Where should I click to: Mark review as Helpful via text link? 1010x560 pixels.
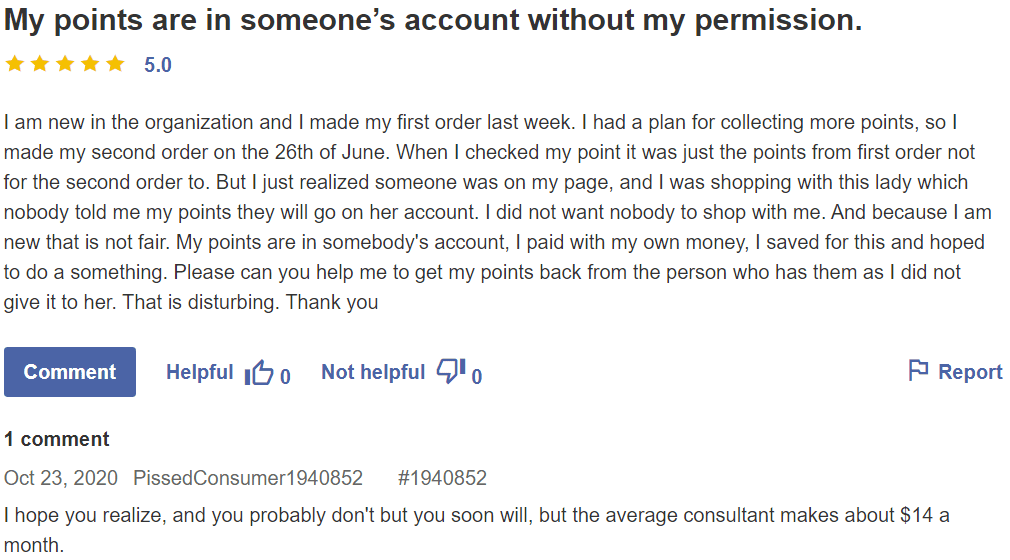[x=200, y=372]
